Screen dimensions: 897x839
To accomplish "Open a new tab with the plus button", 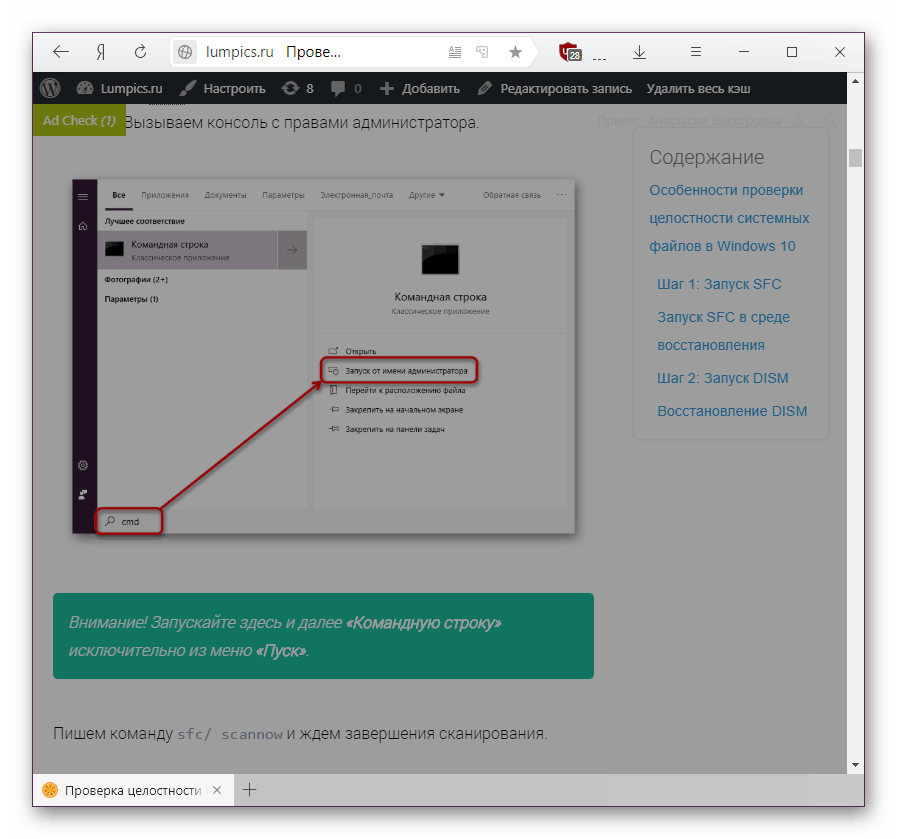I will pyautogui.click(x=249, y=790).
